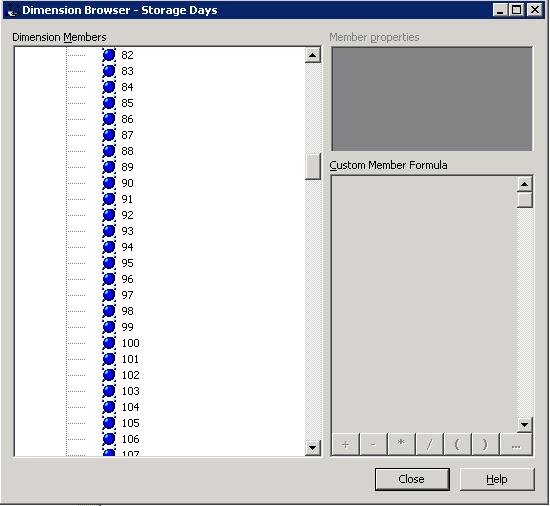
Task: Insert opening parenthesis in formula
Action: pyautogui.click(x=458, y=444)
